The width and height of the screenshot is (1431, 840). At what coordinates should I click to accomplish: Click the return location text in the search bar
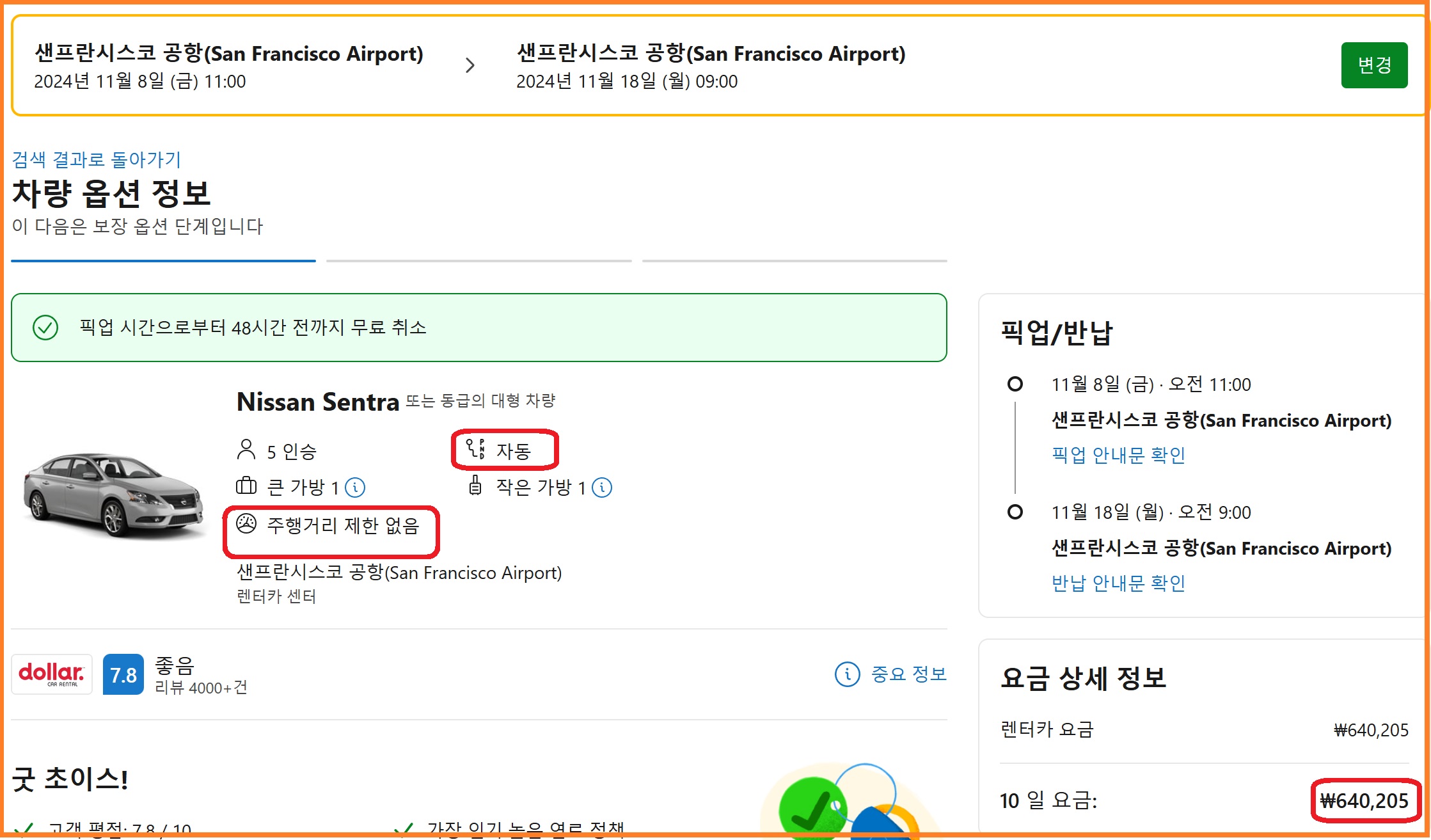[x=711, y=53]
